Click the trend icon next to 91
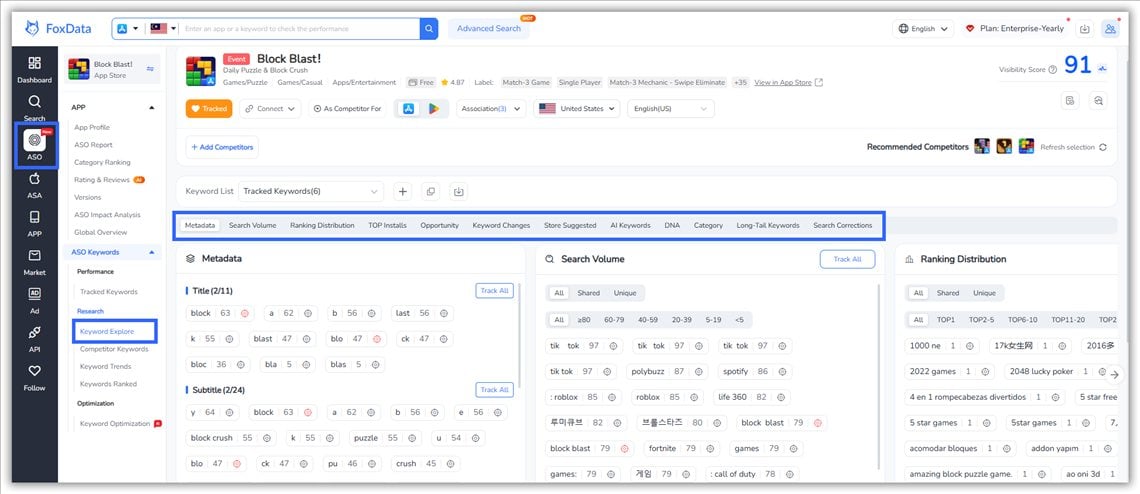Screen dimensions: 1140x494 [x=1103, y=68]
